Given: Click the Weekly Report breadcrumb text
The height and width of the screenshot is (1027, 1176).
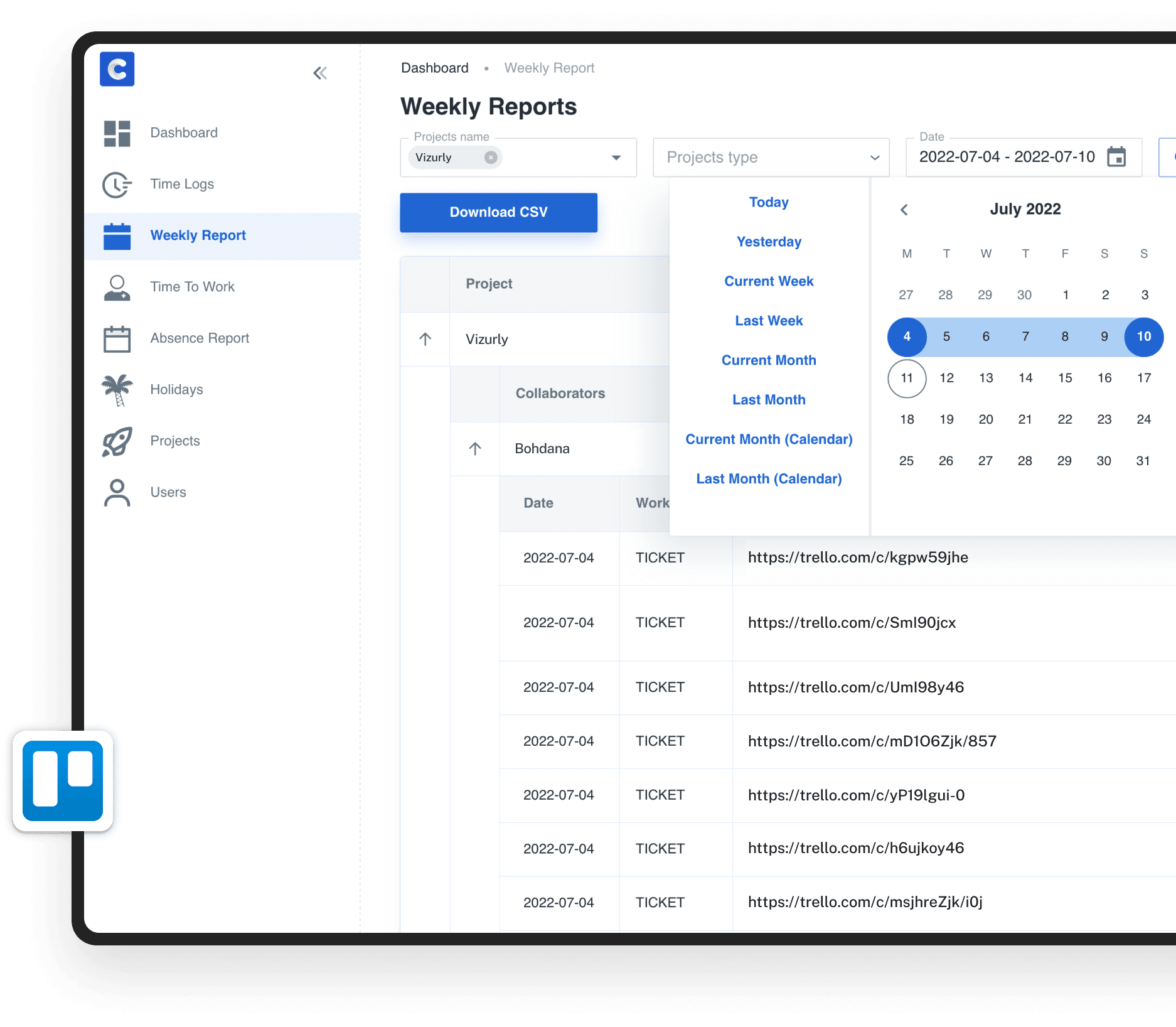Looking at the screenshot, I should (x=549, y=68).
